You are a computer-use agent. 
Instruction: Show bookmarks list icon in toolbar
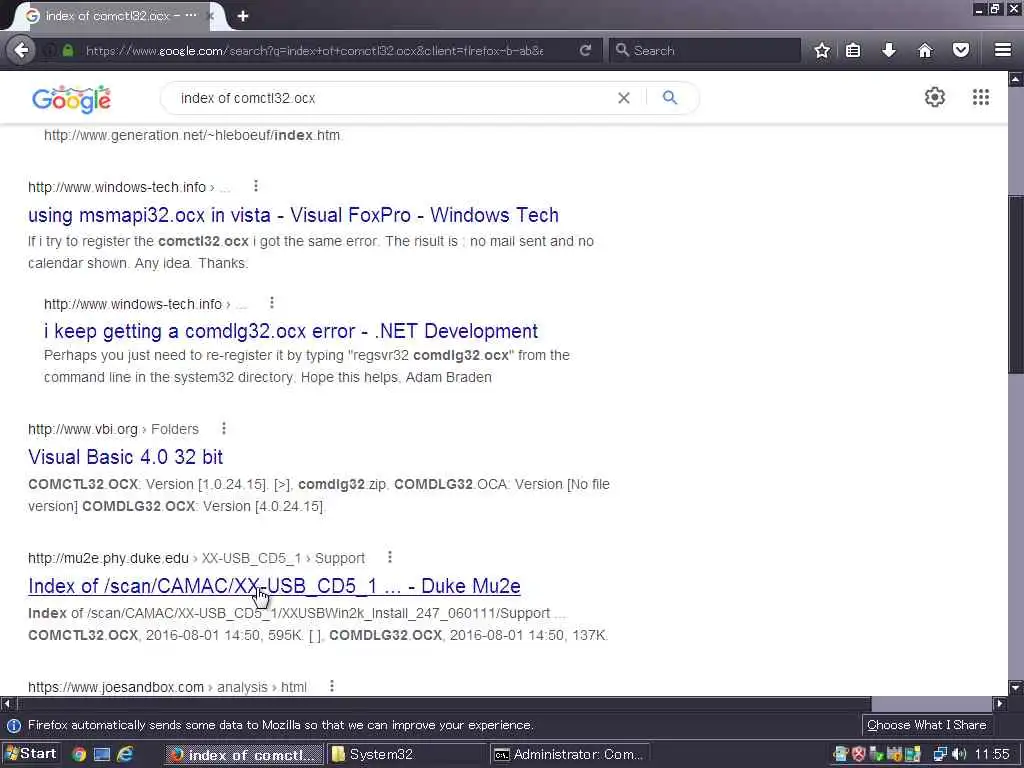[853, 50]
